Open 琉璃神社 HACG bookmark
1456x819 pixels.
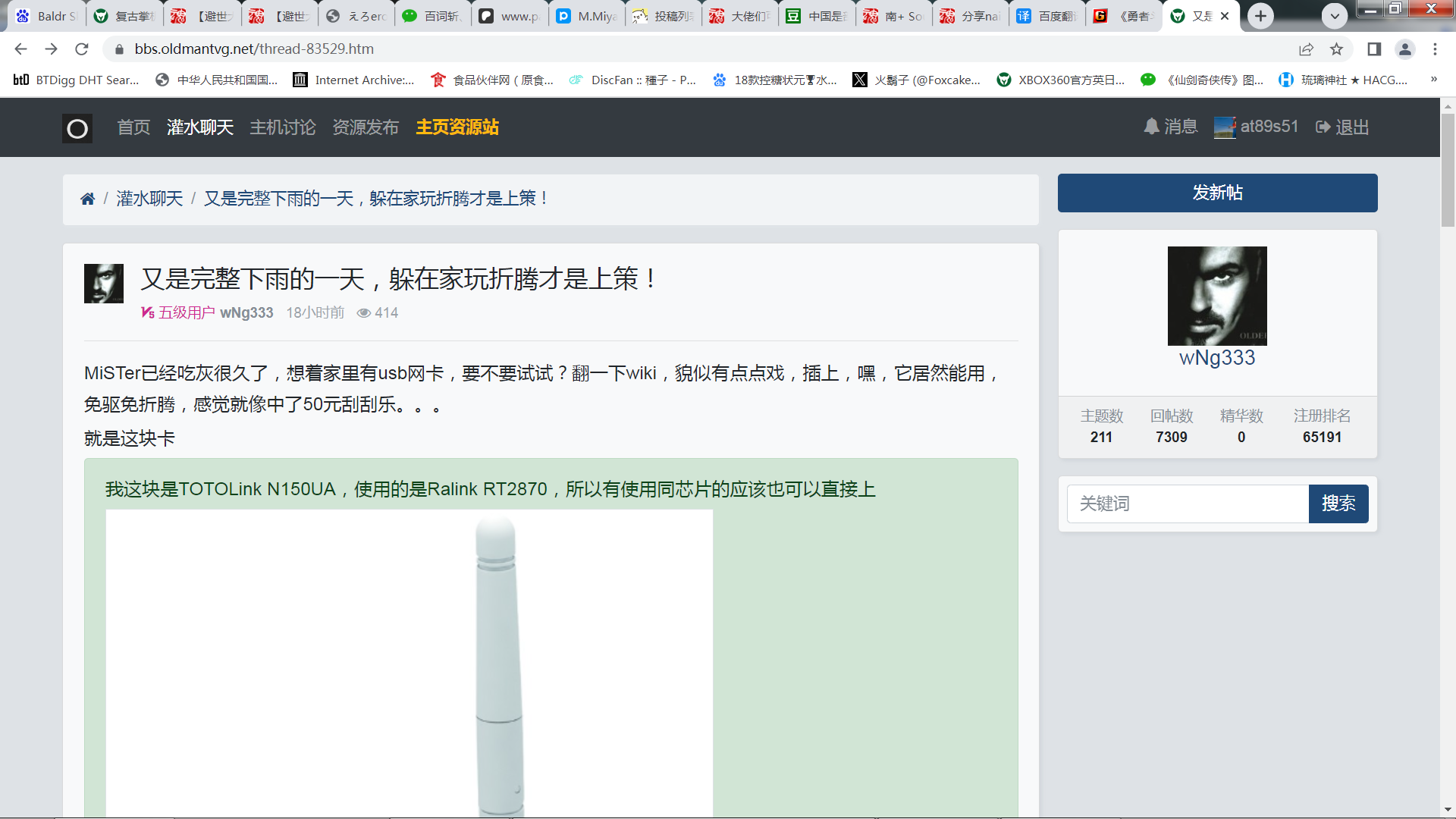pyautogui.click(x=1343, y=80)
